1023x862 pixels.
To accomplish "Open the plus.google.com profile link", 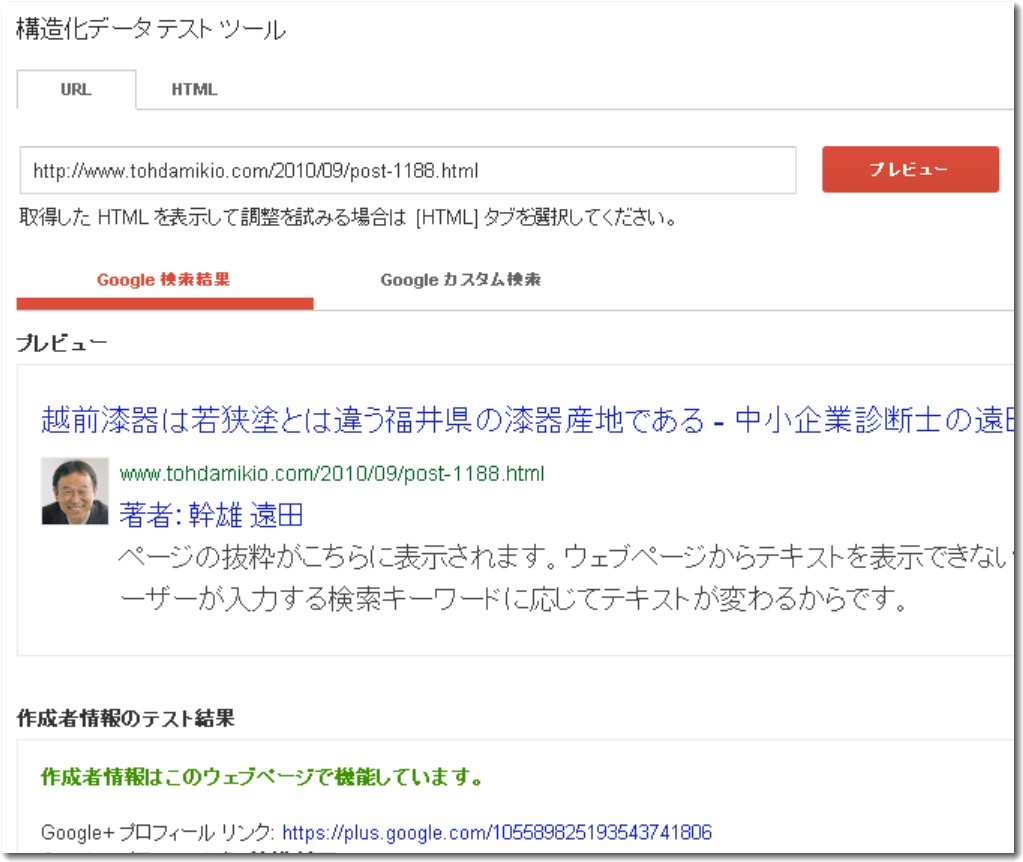I will coord(496,832).
